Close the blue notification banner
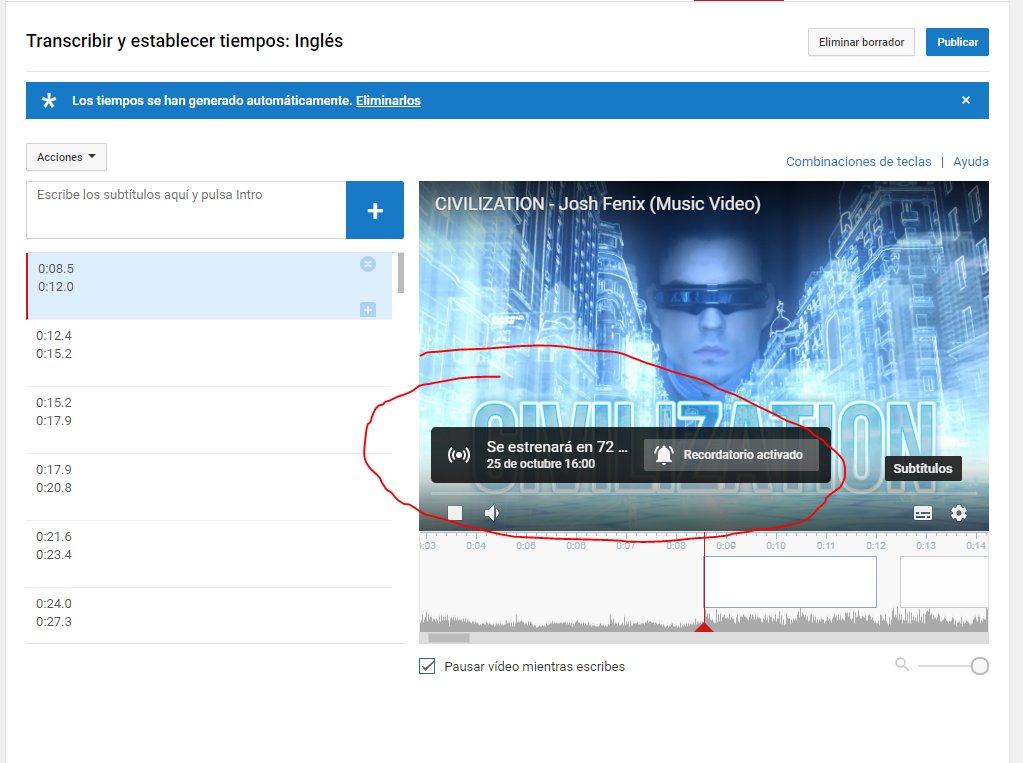1023x763 pixels. [x=966, y=100]
